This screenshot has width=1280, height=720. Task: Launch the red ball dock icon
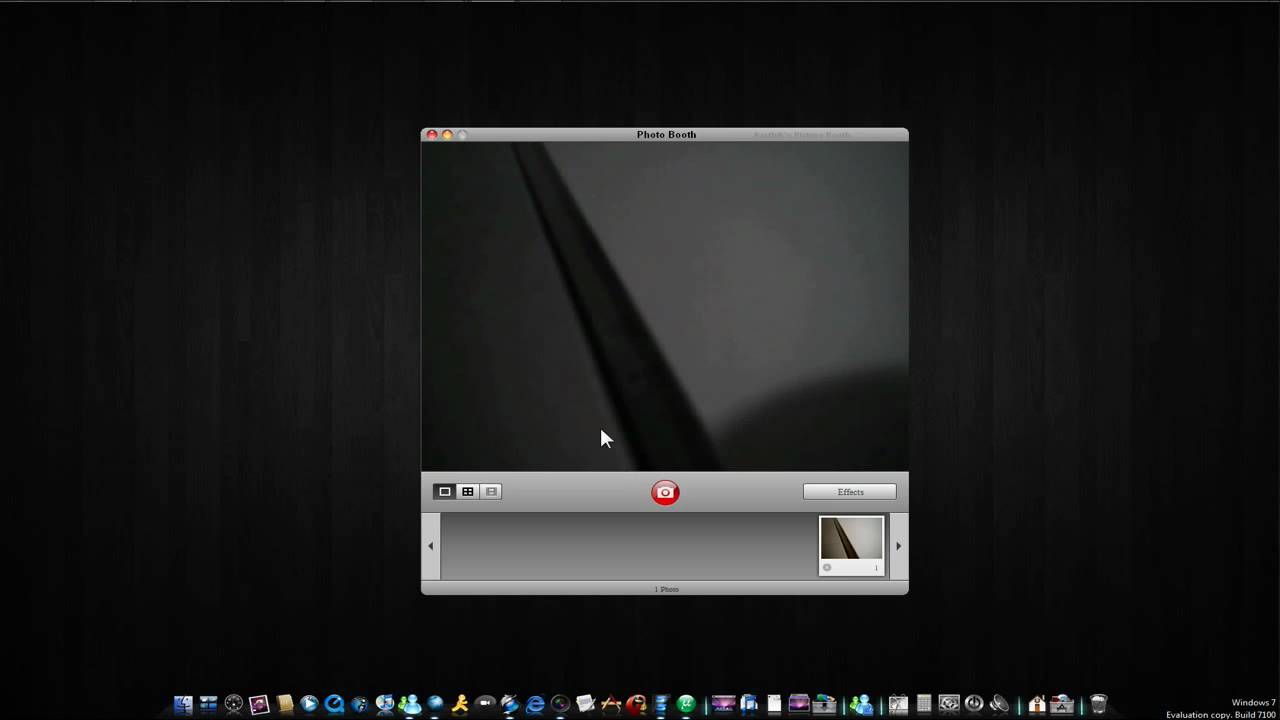(637, 704)
